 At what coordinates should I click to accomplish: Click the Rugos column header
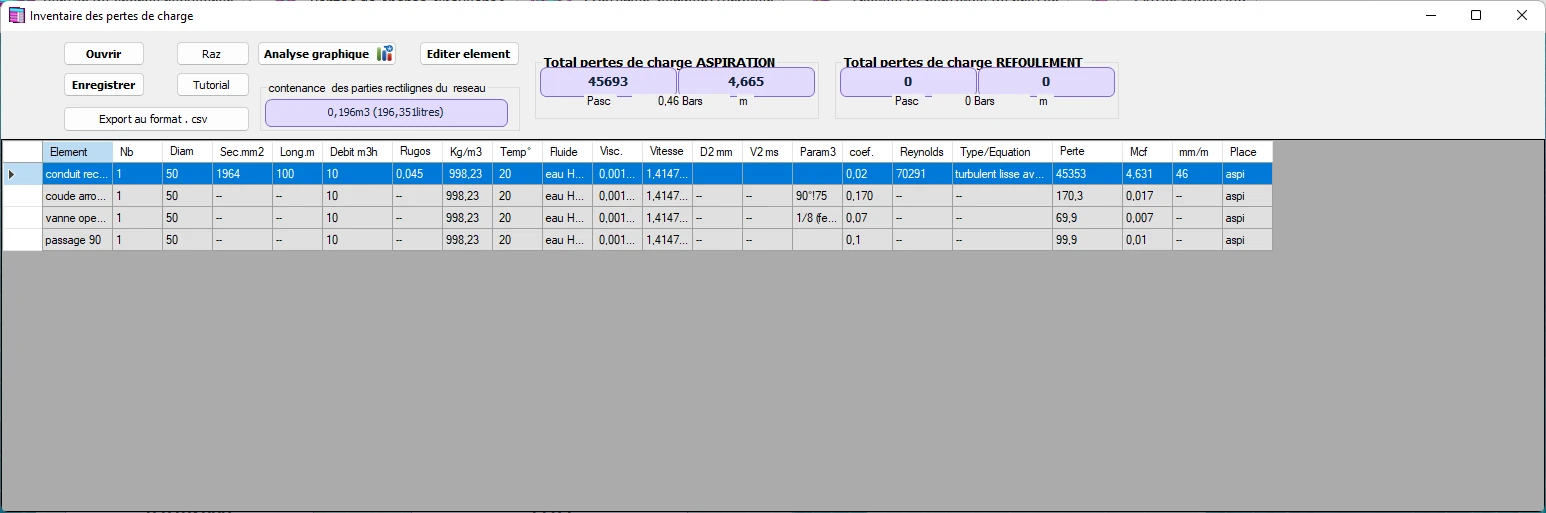pyautogui.click(x=417, y=152)
